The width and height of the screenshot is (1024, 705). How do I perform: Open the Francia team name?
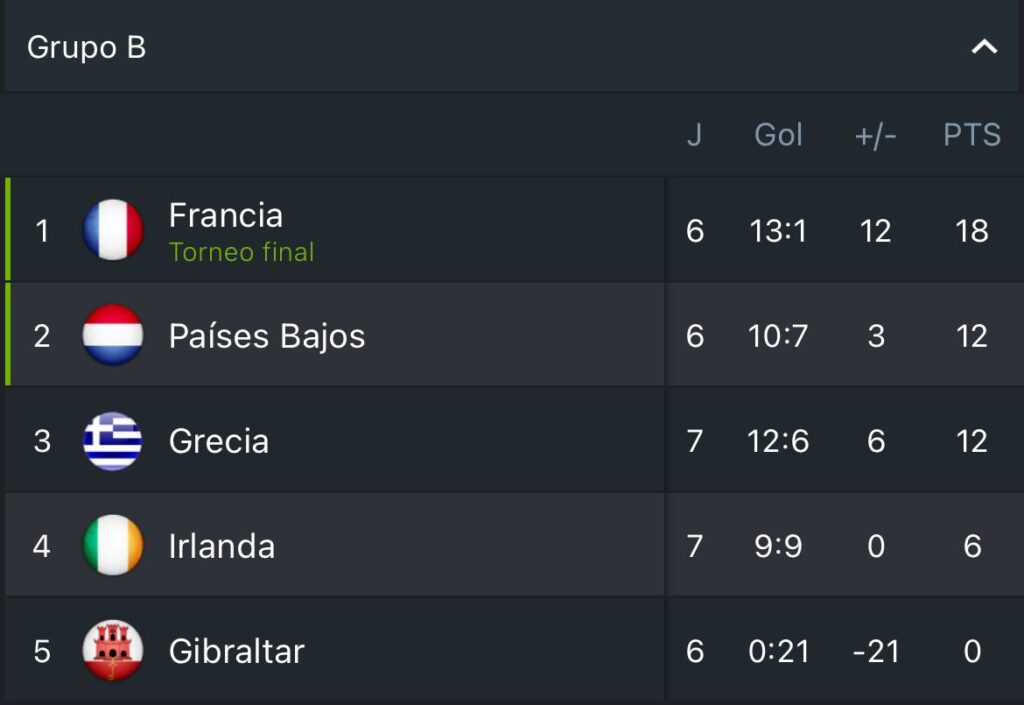[226, 216]
